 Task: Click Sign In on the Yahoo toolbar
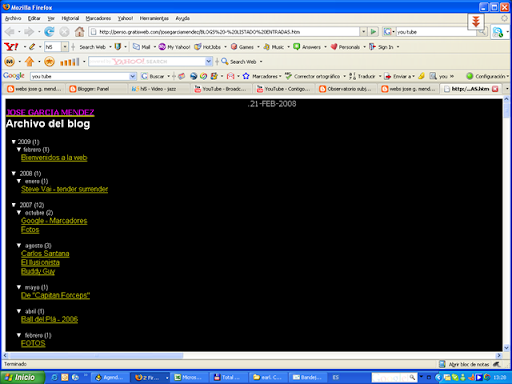point(381,47)
